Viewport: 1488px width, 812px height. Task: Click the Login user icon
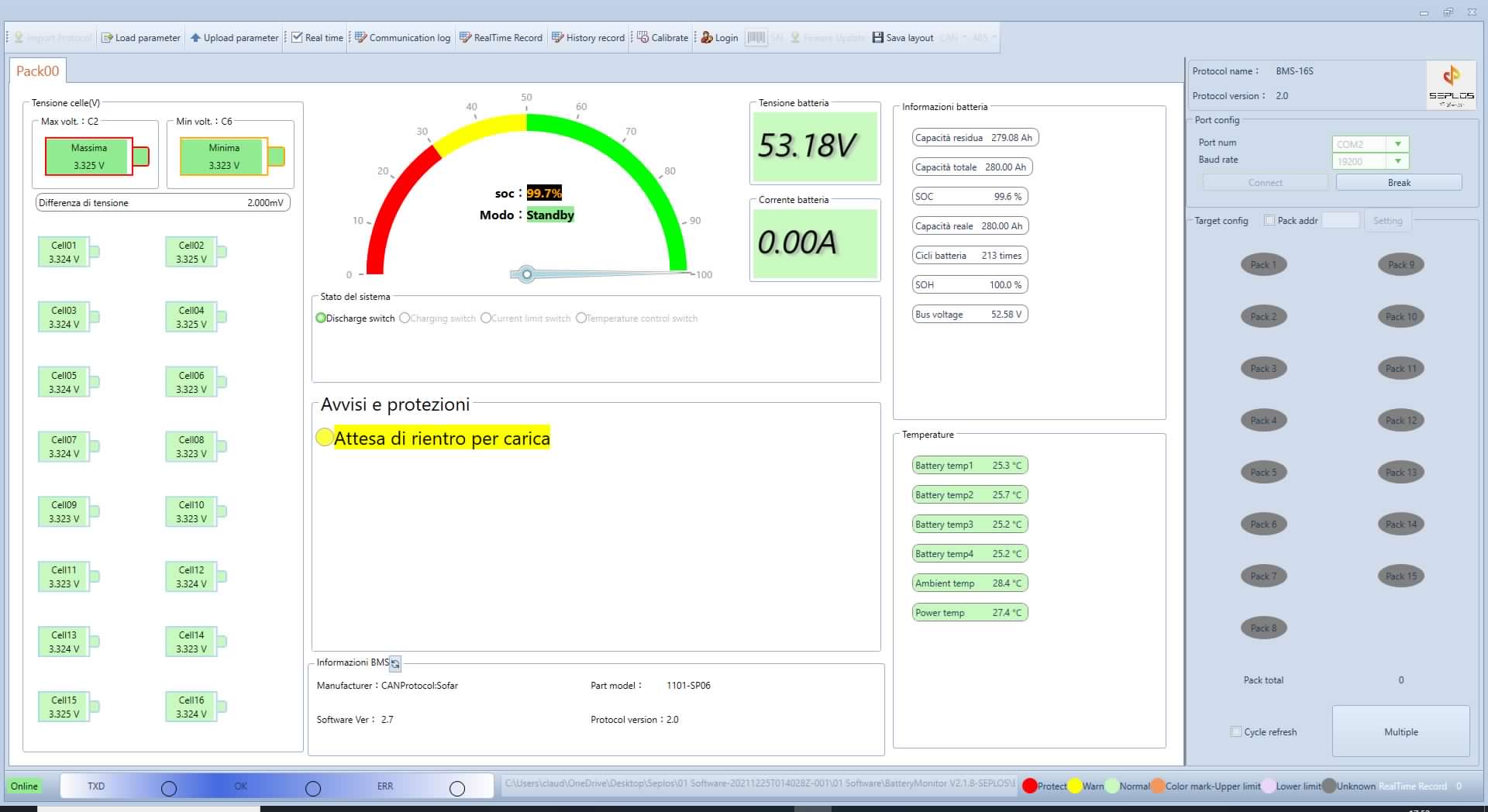pyautogui.click(x=707, y=38)
